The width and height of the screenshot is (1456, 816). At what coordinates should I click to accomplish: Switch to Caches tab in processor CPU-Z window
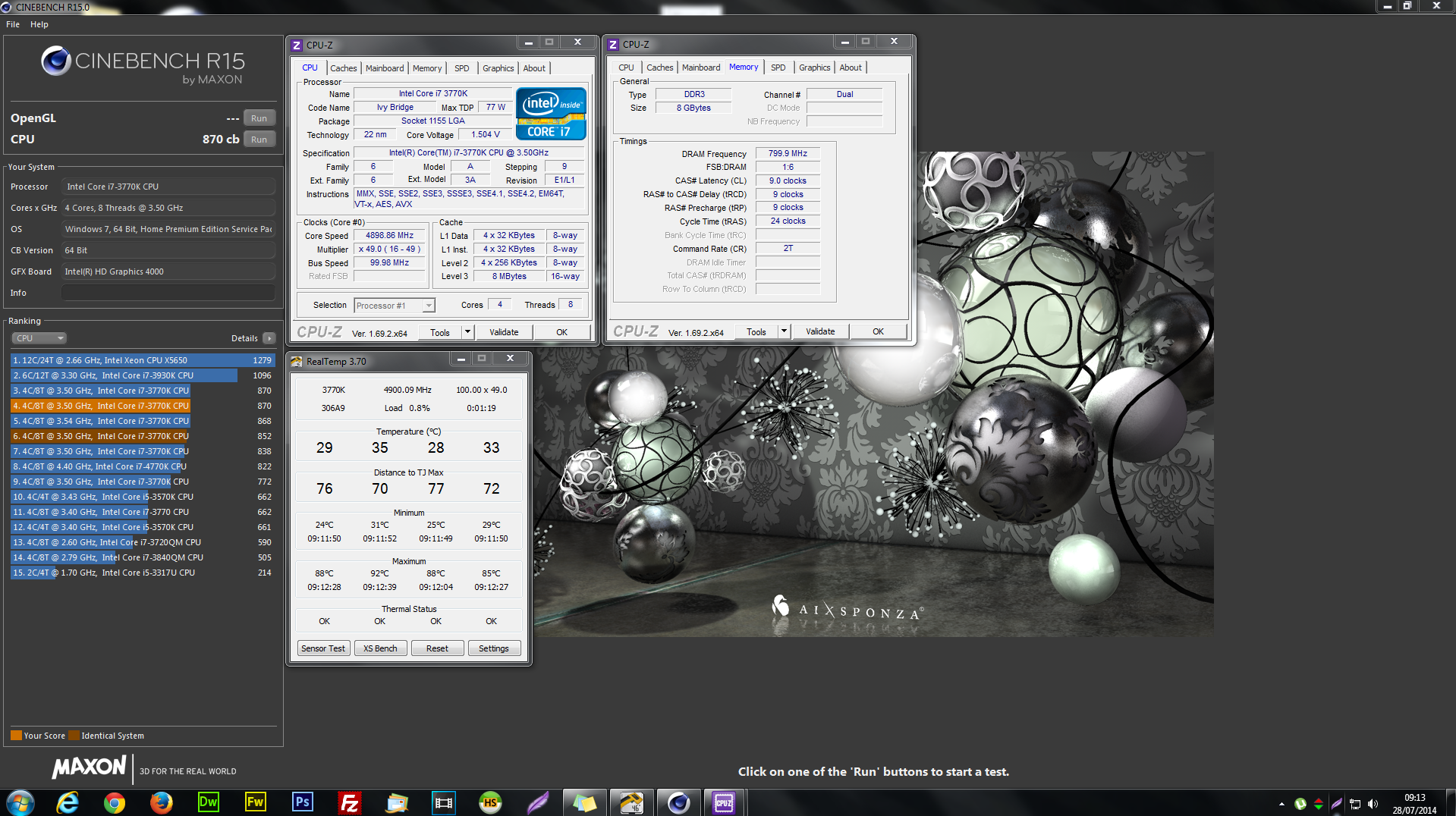pos(343,68)
